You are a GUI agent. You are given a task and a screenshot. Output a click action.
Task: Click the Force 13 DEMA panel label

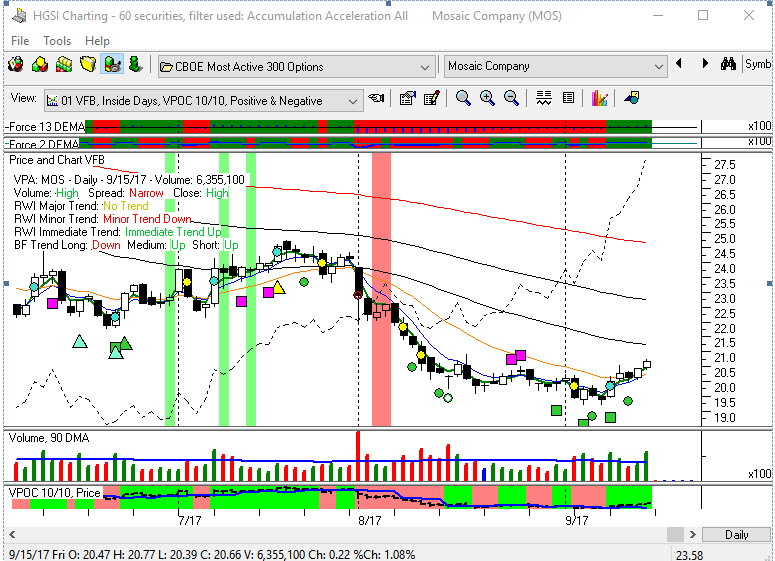point(45,127)
